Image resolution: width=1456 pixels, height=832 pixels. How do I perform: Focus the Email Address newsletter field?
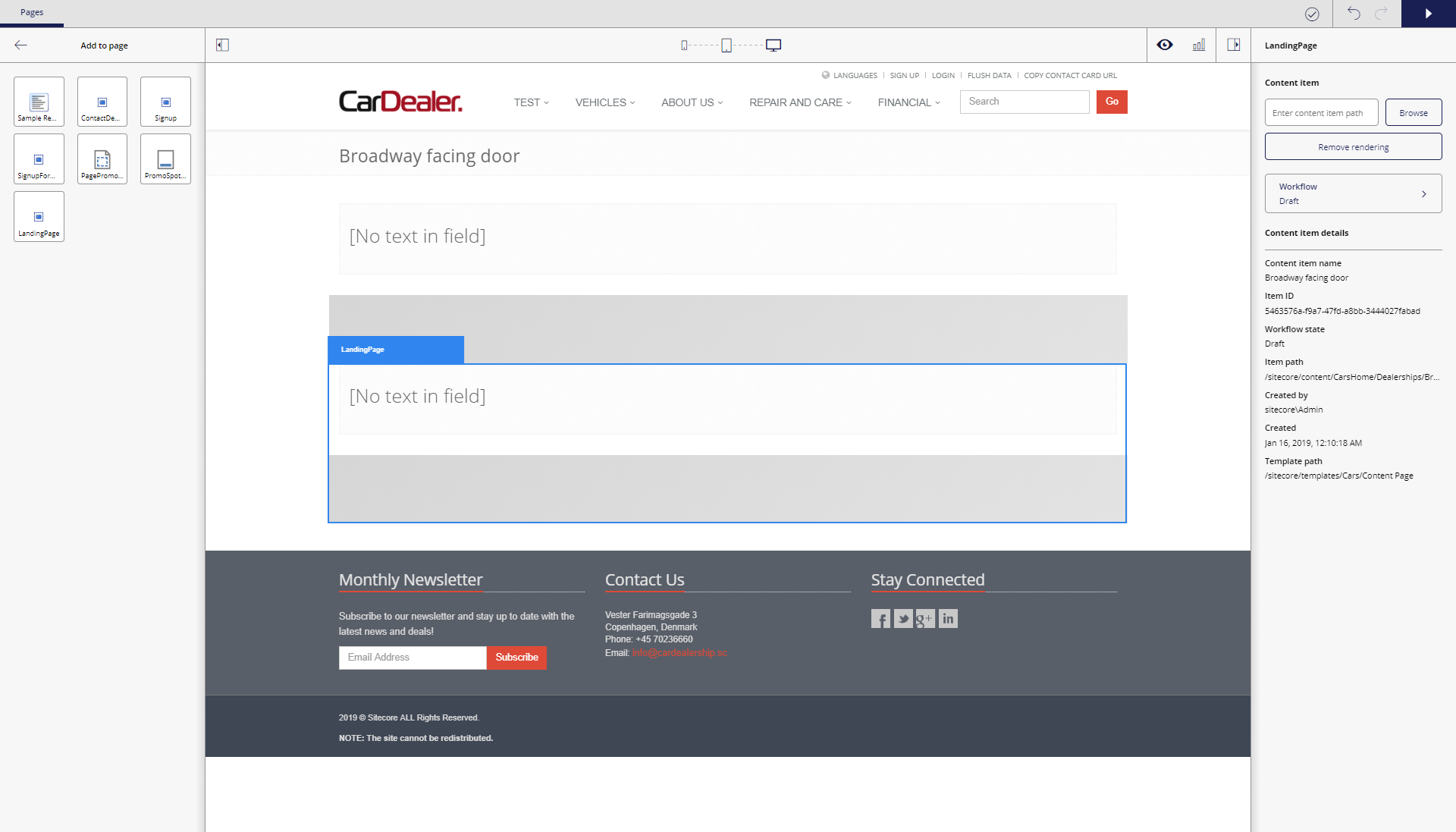[413, 658]
